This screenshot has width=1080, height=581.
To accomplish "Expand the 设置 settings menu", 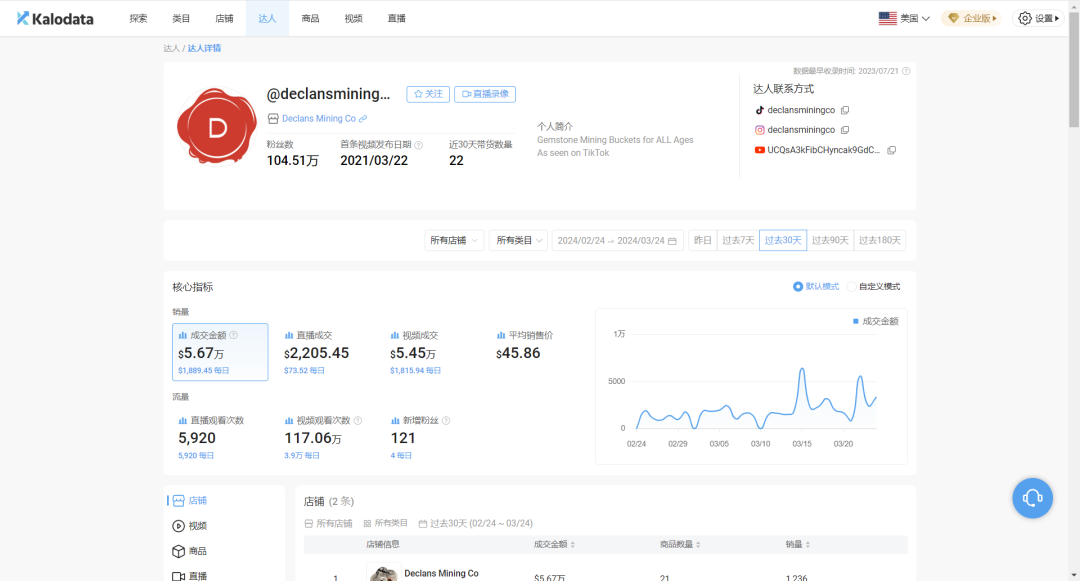I will coord(1039,19).
